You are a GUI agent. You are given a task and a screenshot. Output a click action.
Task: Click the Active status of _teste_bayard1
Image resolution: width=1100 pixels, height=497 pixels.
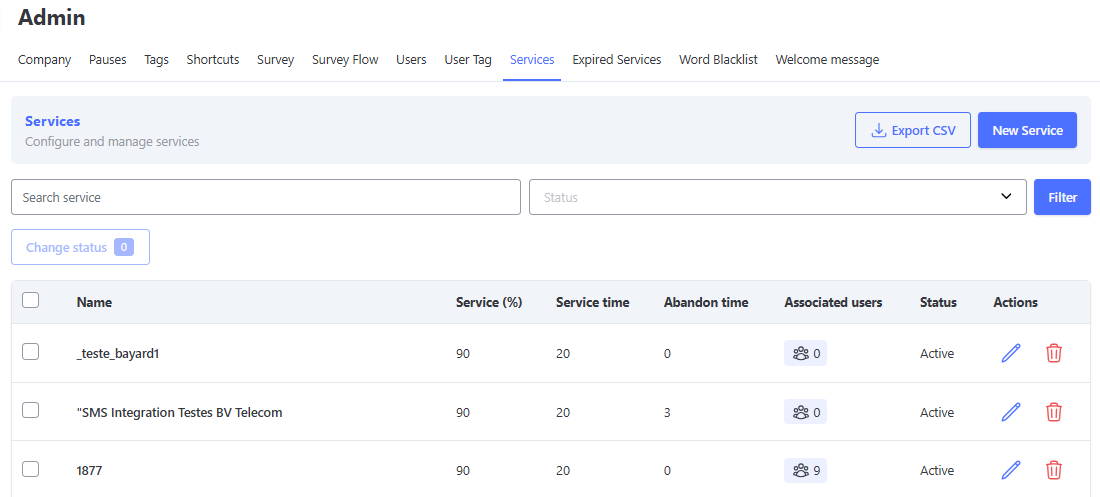coord(937,354)
